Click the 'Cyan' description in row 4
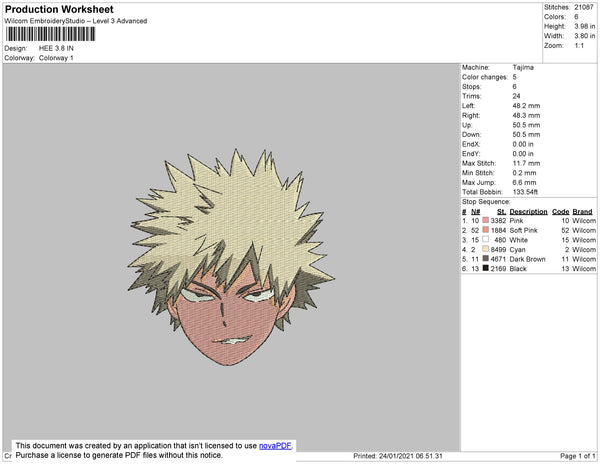Screen dimensions: 600x464 point(517,249)
